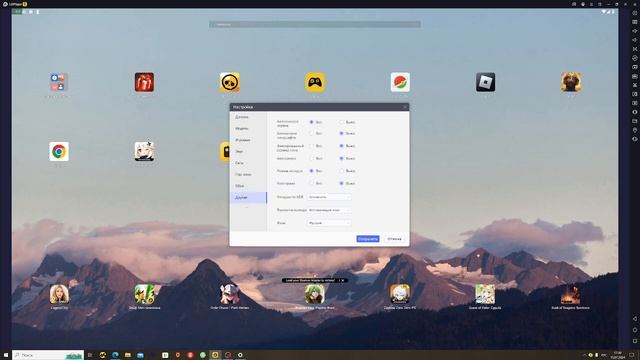Screen dimensions: 640x360
Task: Open the exit option dropdown
Action: [329, 210]
